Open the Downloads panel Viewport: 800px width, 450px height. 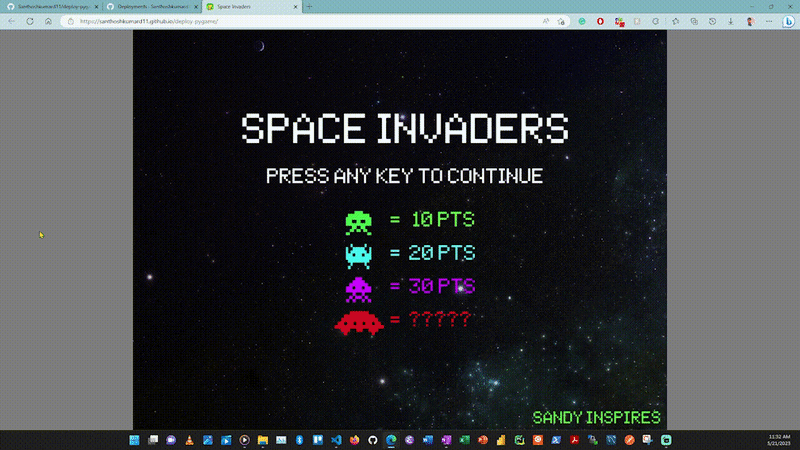point(731,21)
